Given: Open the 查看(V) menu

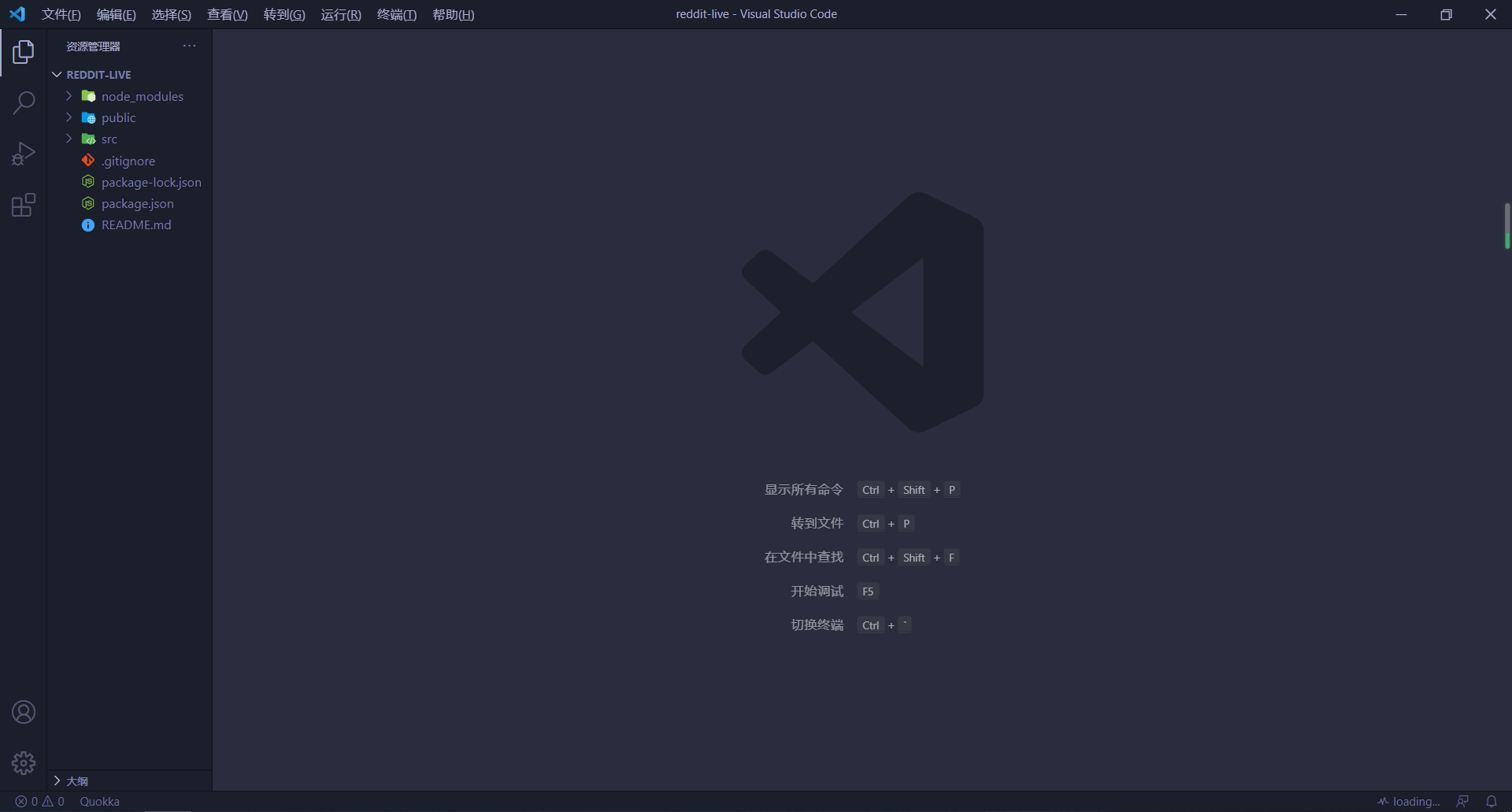Looking at the screenshot, I should [228, 15].
